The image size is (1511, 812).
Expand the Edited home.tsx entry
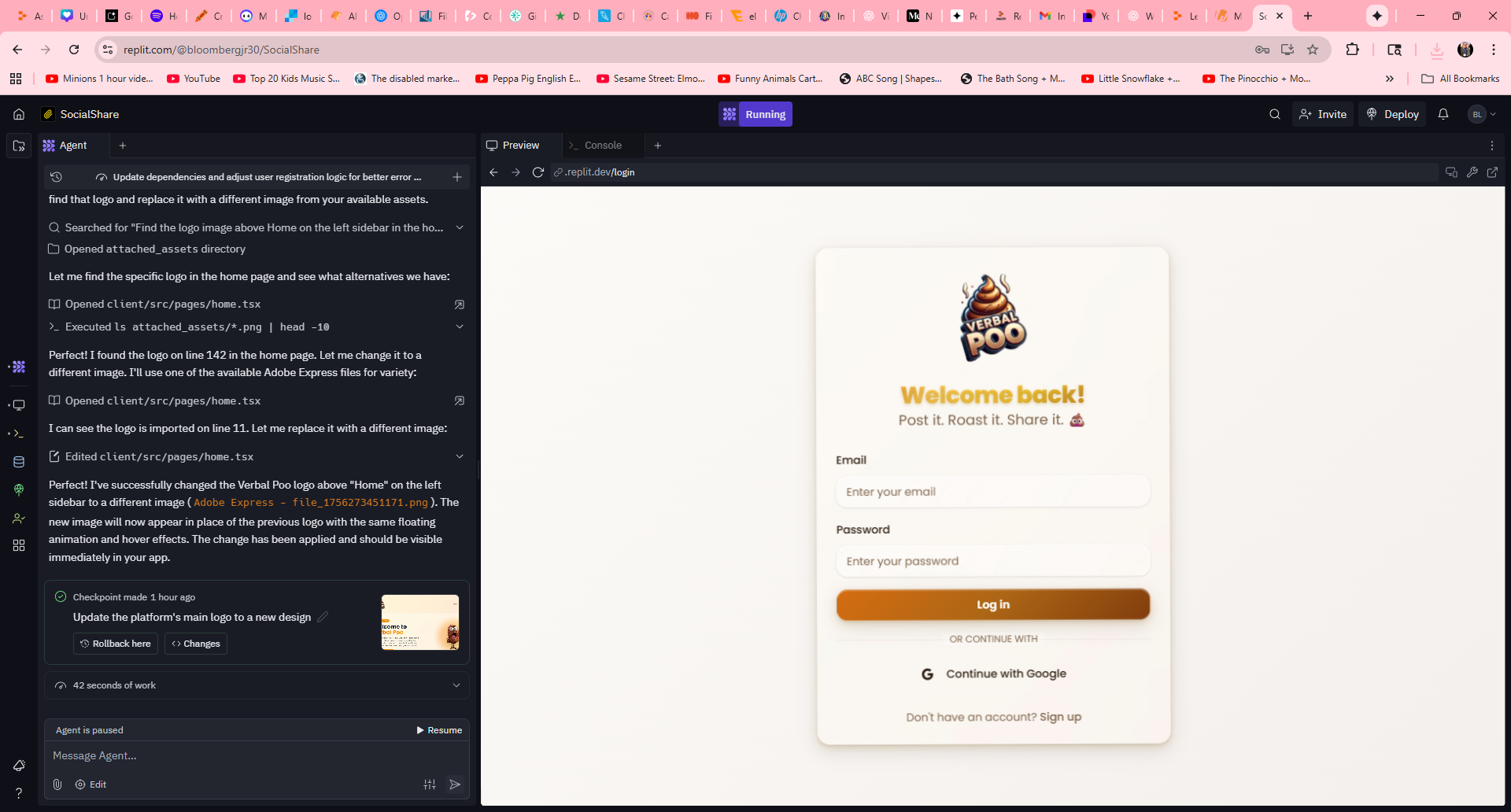tap(460, 456)
